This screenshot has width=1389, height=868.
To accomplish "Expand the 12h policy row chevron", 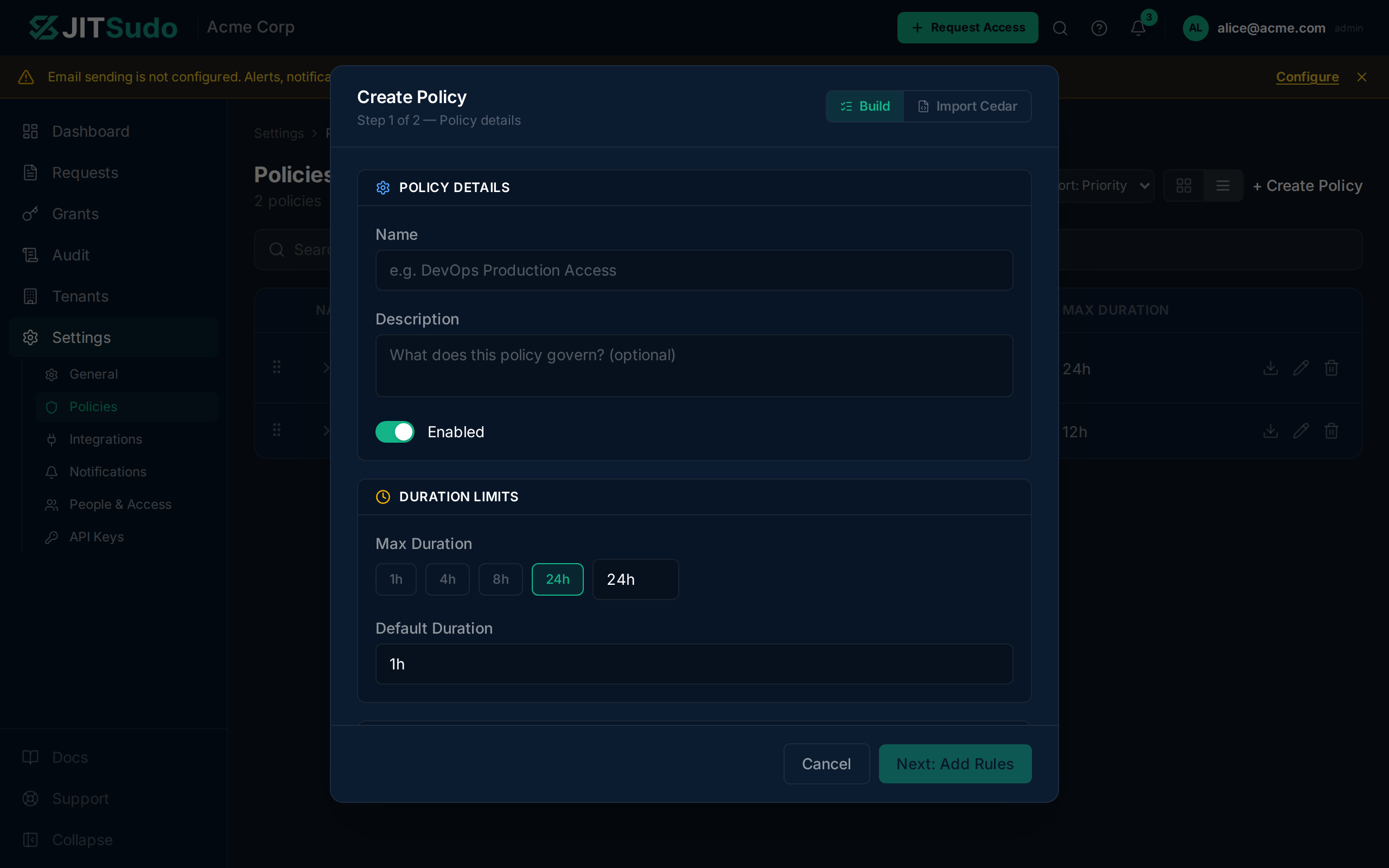I will (x=326, y=431).
